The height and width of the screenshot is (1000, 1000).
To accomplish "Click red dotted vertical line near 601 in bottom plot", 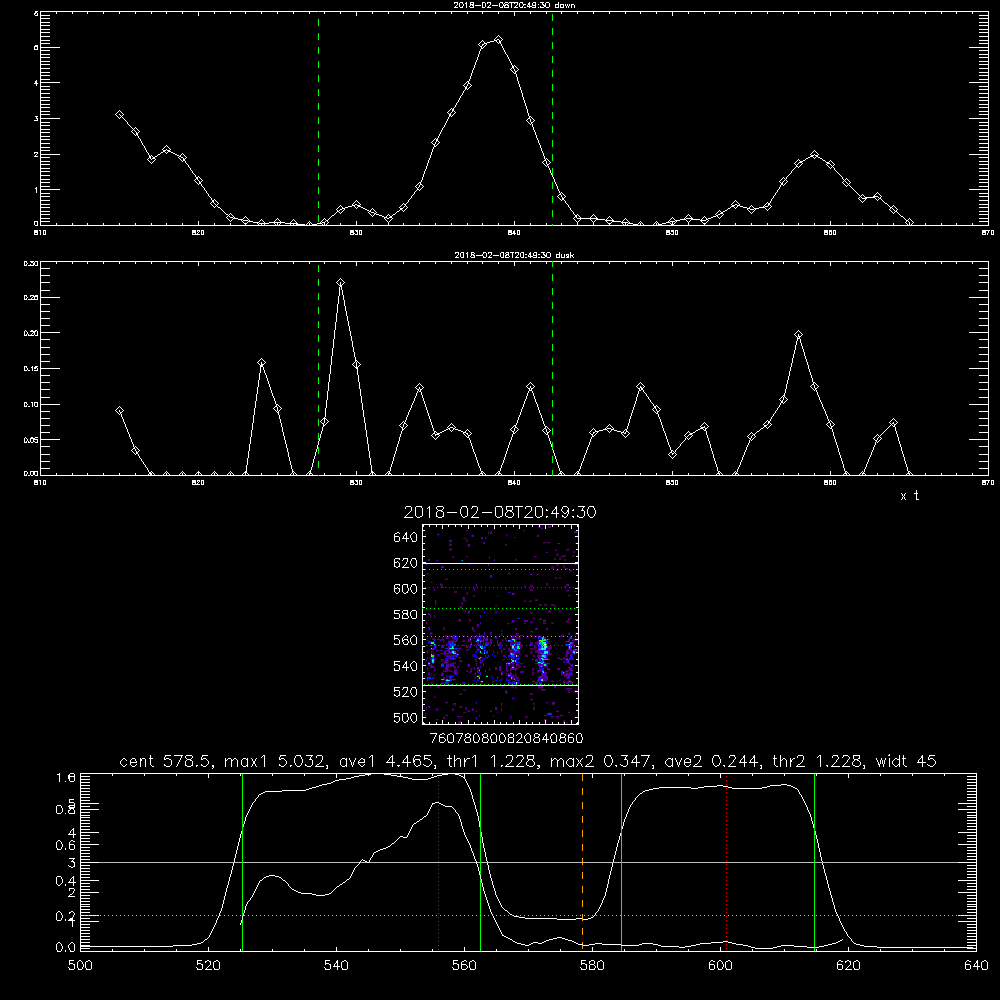I will coord(726,861).
